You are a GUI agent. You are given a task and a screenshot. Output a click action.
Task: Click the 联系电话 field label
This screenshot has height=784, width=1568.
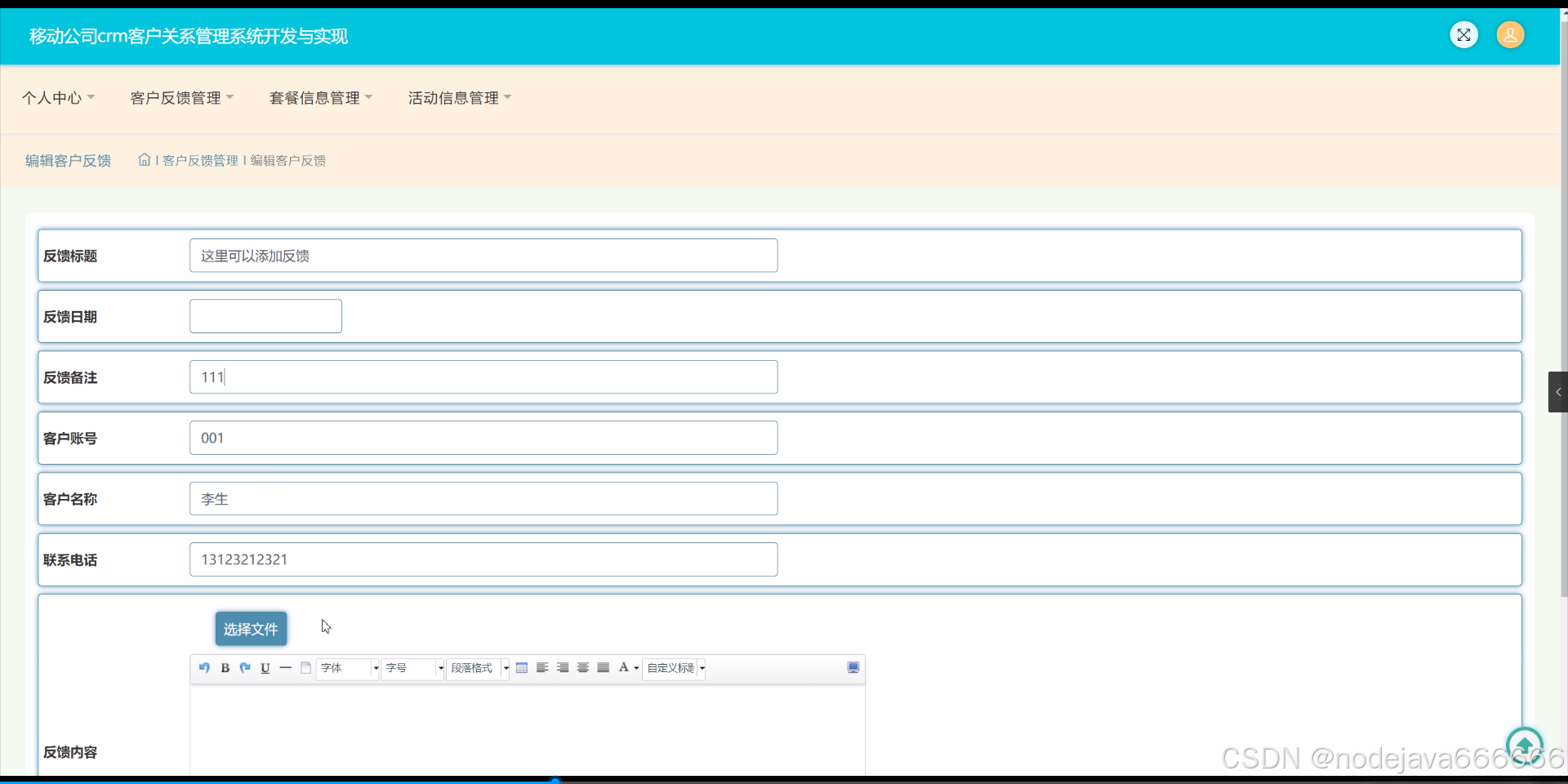coord(70,560)
